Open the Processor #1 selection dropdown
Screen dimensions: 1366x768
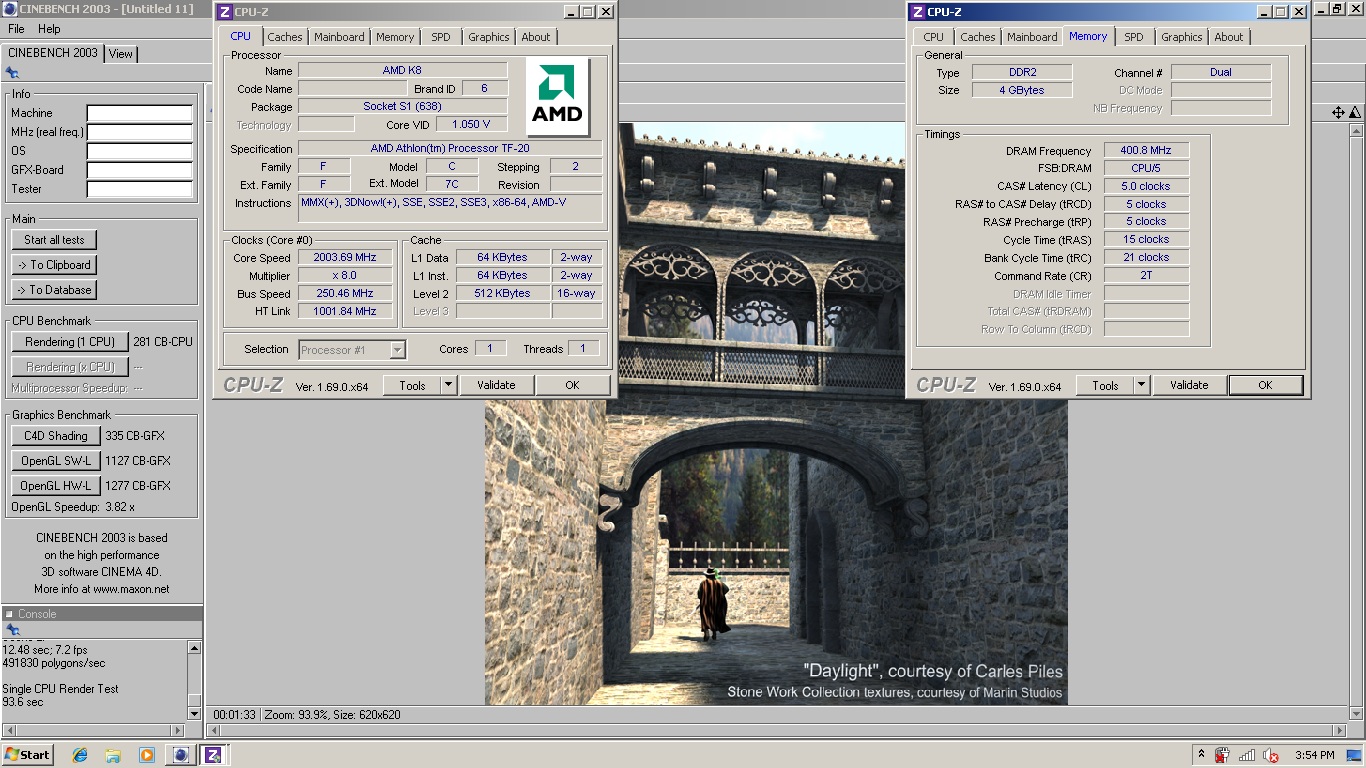point(353,350)
